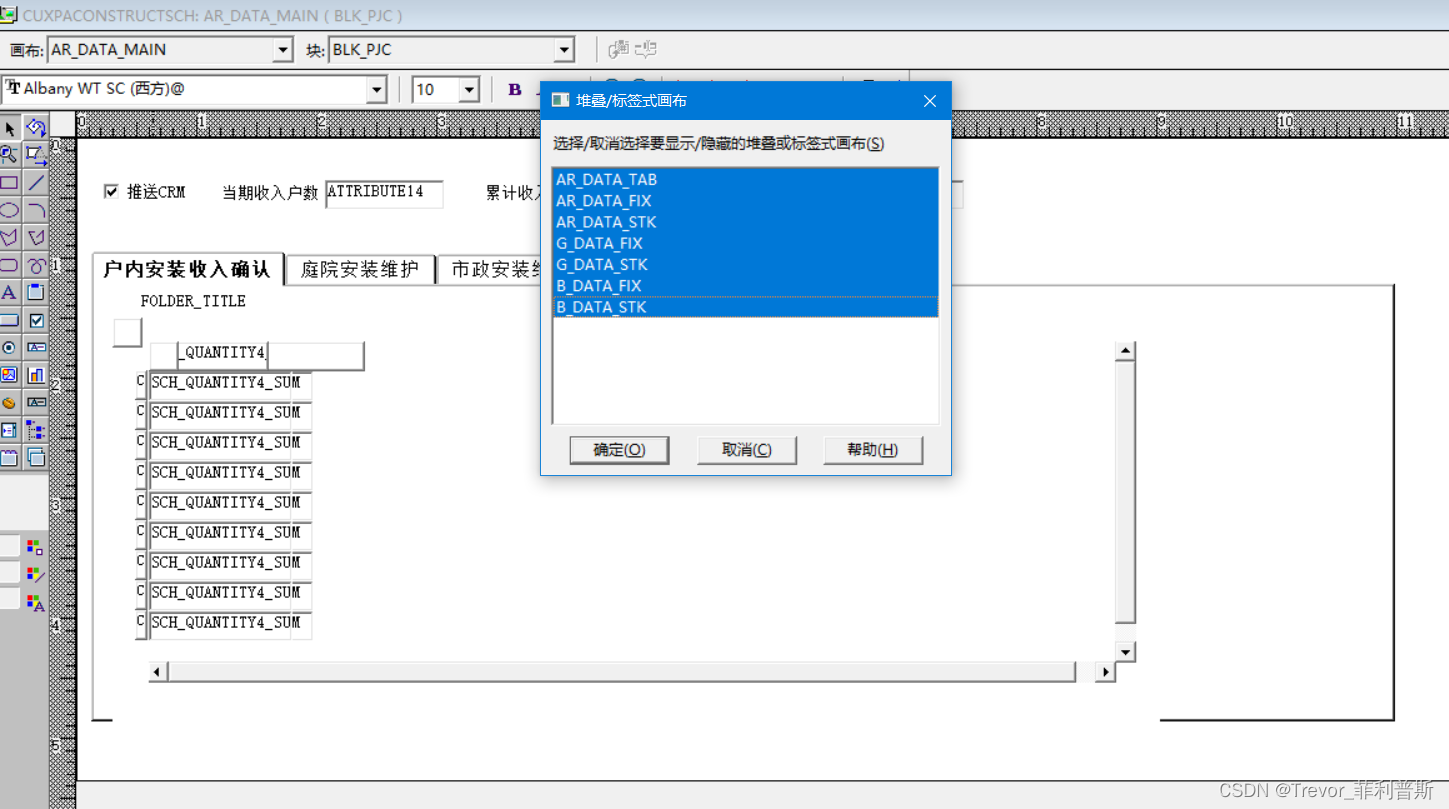The image size is (1449, 809).
Task: Click the 帮助(H) button
Action: [x=872, y=449]
